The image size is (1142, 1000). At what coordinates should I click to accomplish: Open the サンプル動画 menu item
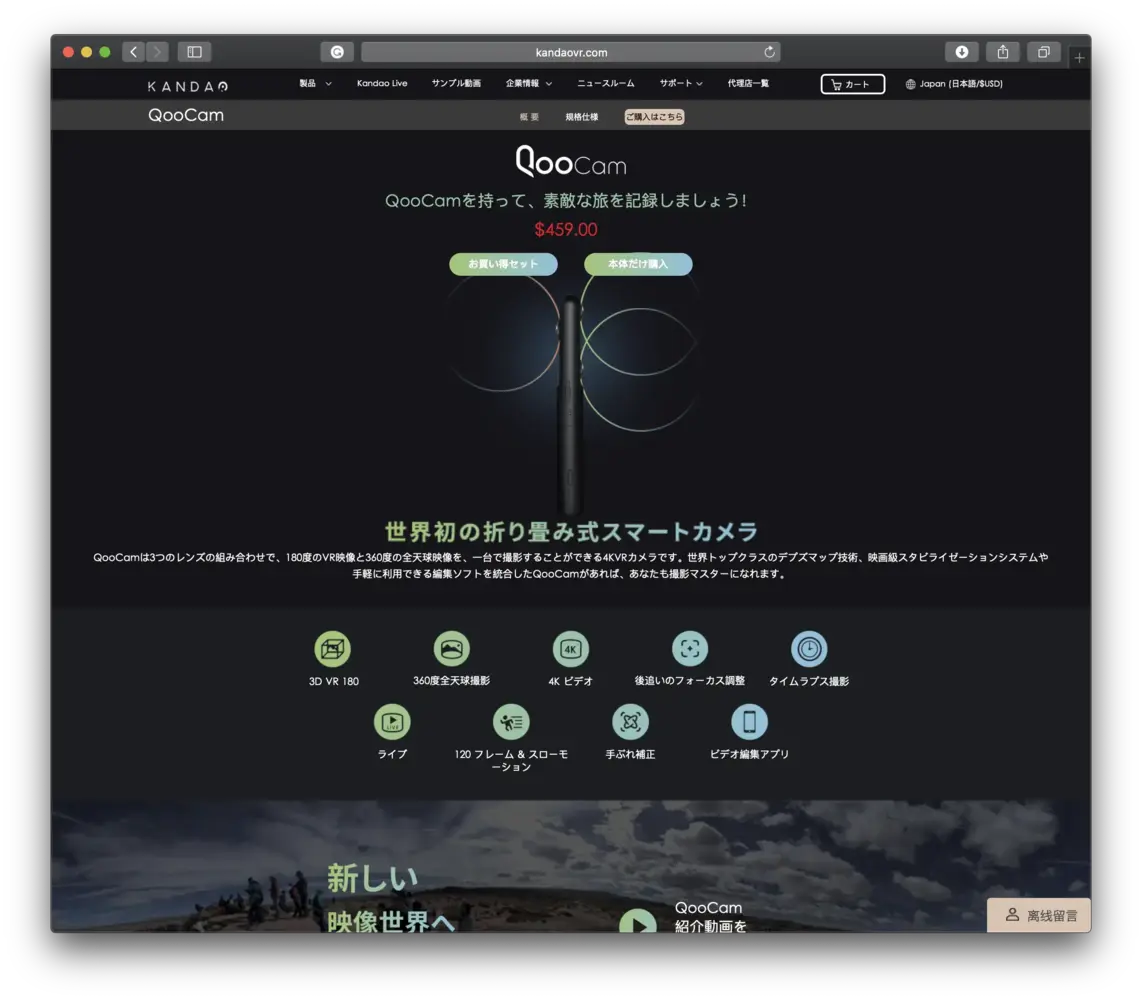coord(456,84)
